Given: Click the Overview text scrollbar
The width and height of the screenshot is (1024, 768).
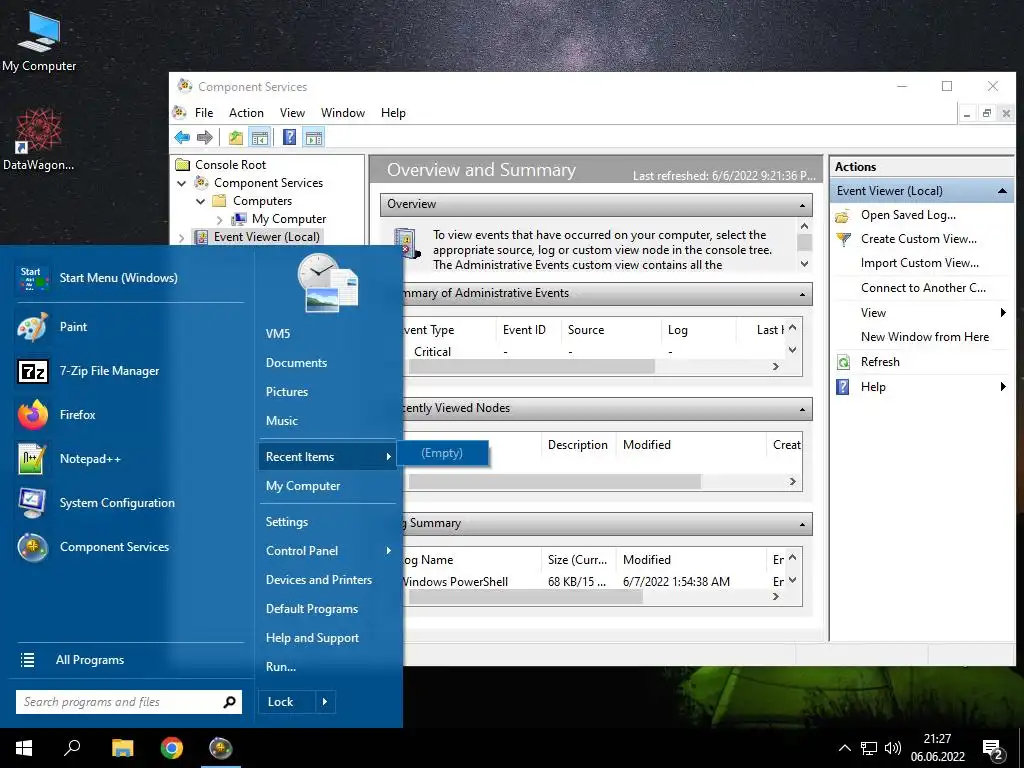Looking at the screenshot, I should (x=805, y=245).
